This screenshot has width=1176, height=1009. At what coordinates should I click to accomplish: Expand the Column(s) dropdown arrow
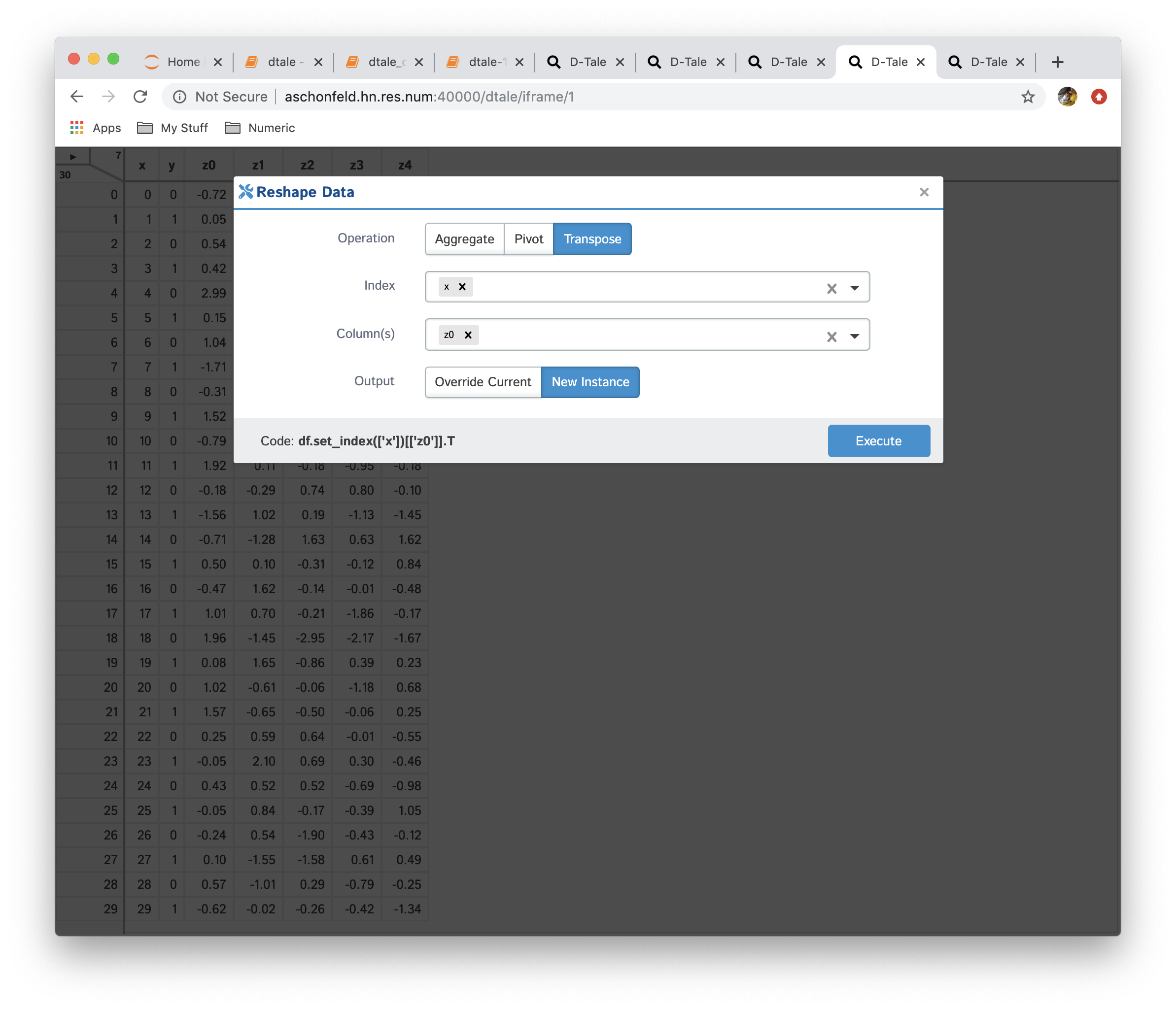(x=854, y=336)
